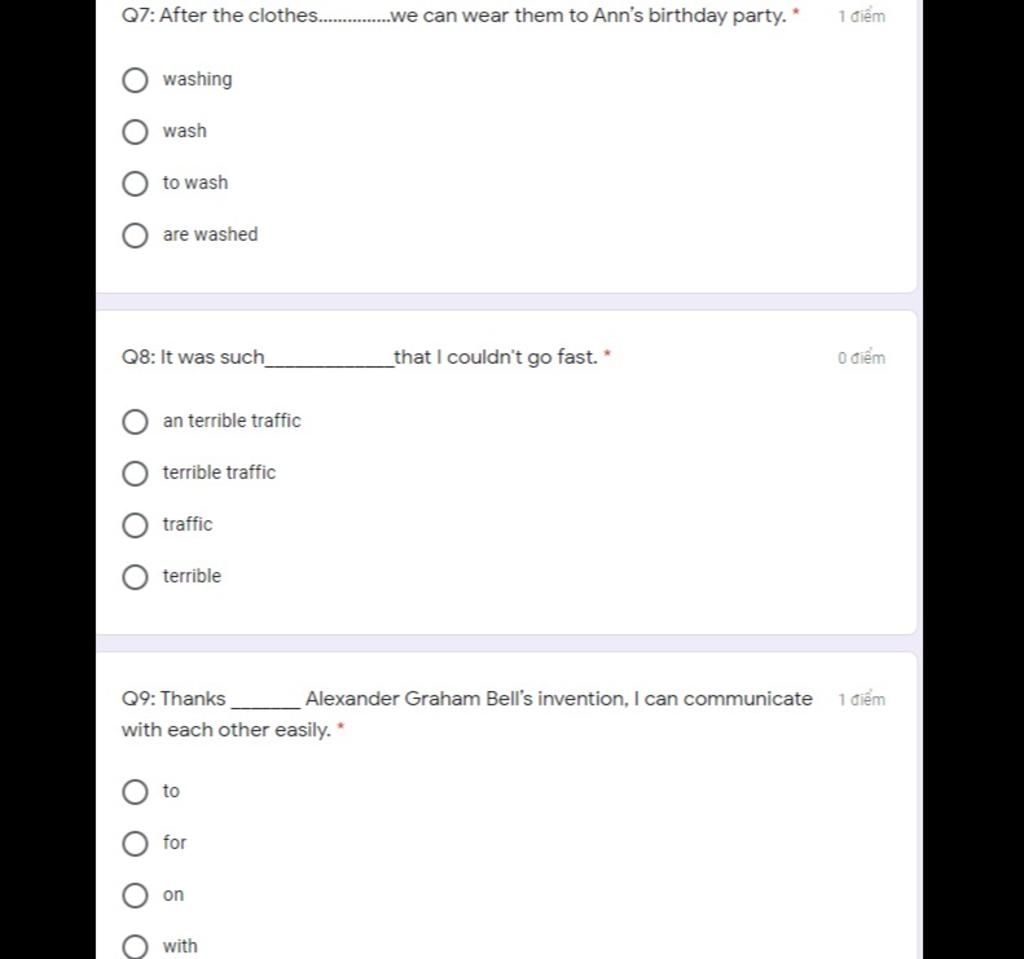The image size is (1024, 959).
Task: Click the '1 điểm' label on Q7
Action: pyautogui.click(x=861, y=18)
